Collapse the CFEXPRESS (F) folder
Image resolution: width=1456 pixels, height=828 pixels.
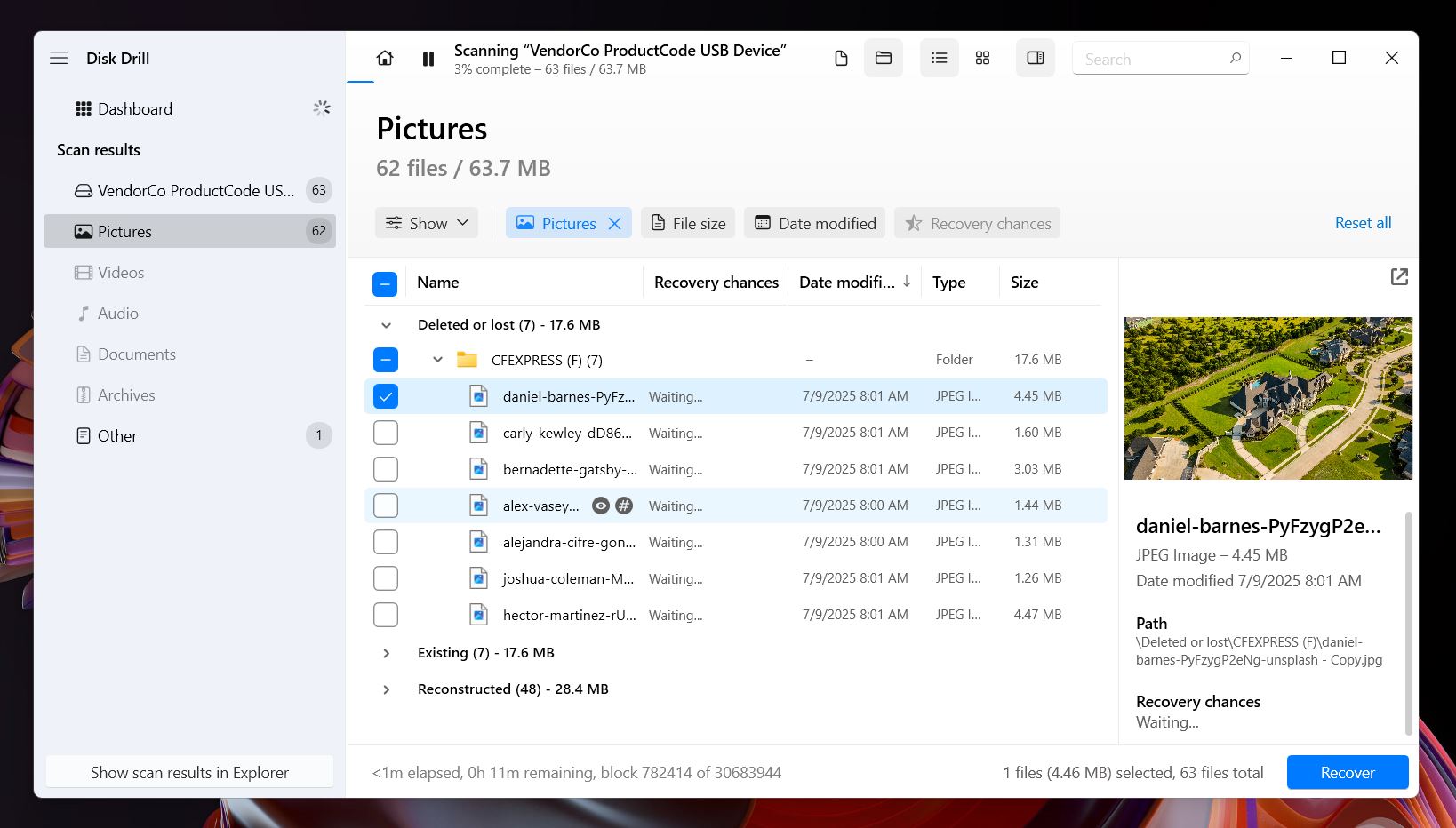(437, 360)
